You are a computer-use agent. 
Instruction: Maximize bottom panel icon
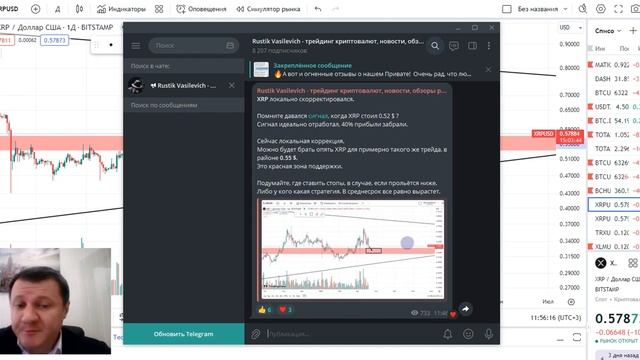pyautogui.click(x=577, y=337)
